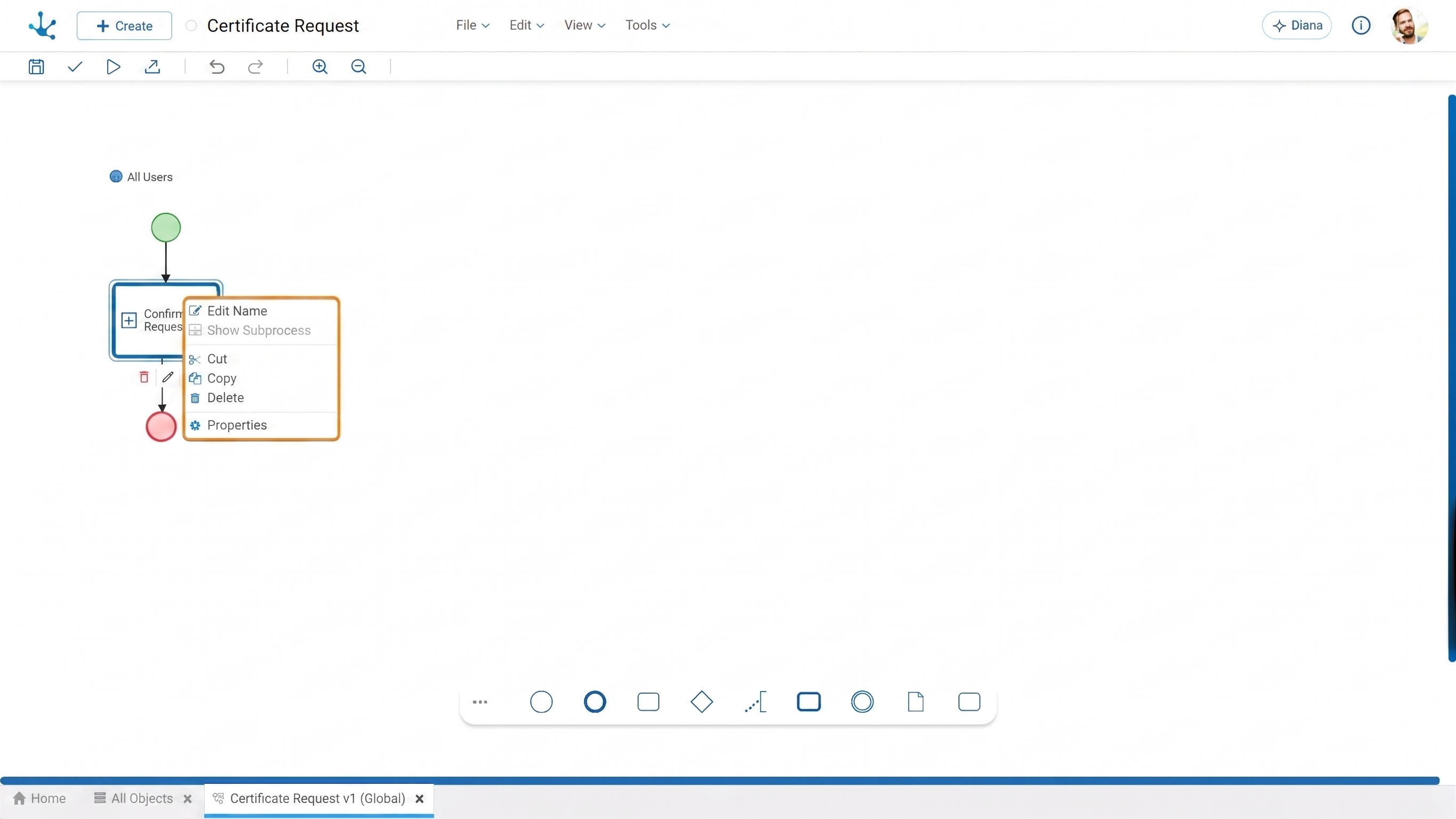Open the info circle icon
This screenshot has height=819, width=1456.
[x=1361, y=26]
